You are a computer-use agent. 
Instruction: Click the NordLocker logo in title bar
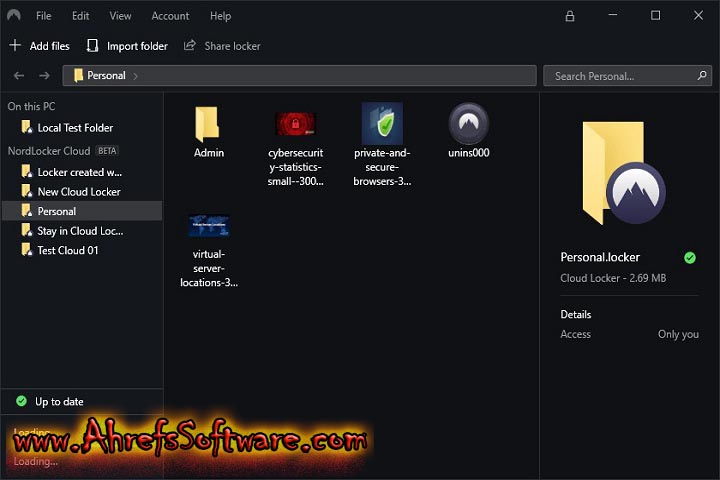point(13,16)
